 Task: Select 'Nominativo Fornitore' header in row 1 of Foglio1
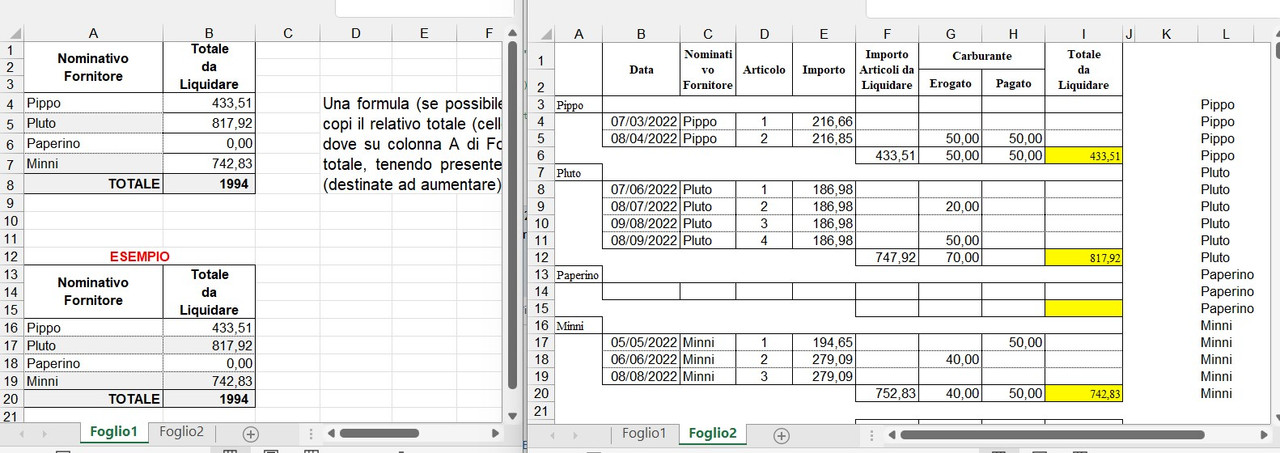(x=93, y=67)
